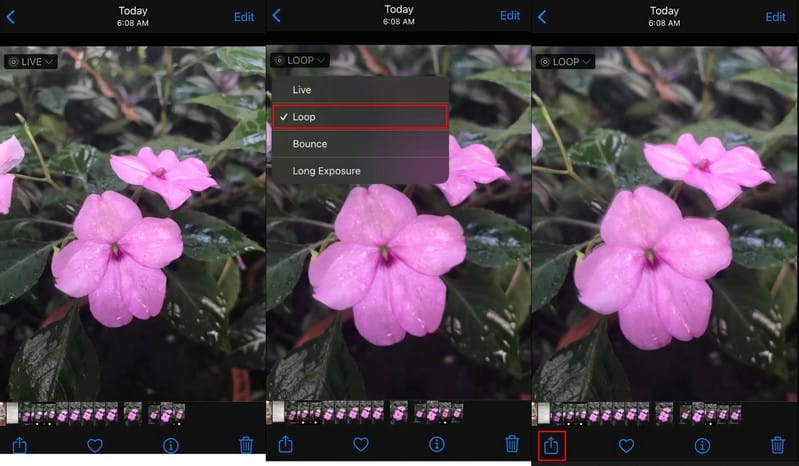This screenshot has height=466, width=799.
Task: Tap the trash icon in the middle screenshot
Action: click(x=512, y=443)
